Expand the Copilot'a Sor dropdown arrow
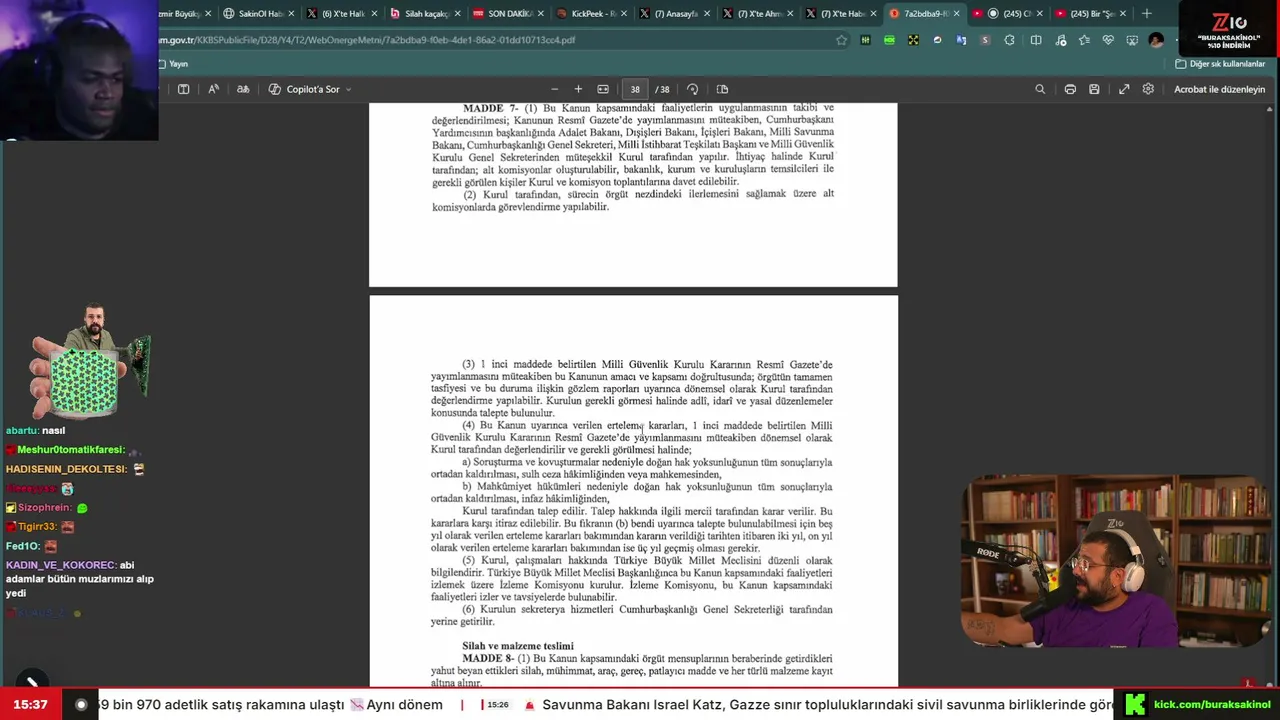Viewport: 1280px width, 720px height. pos(348,89)
